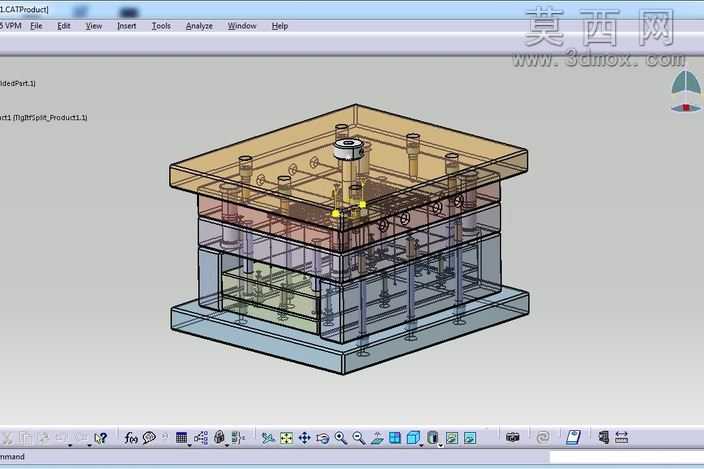Click the 3D compass in viewport corner
Screen dimensions: 704x469
686,91
